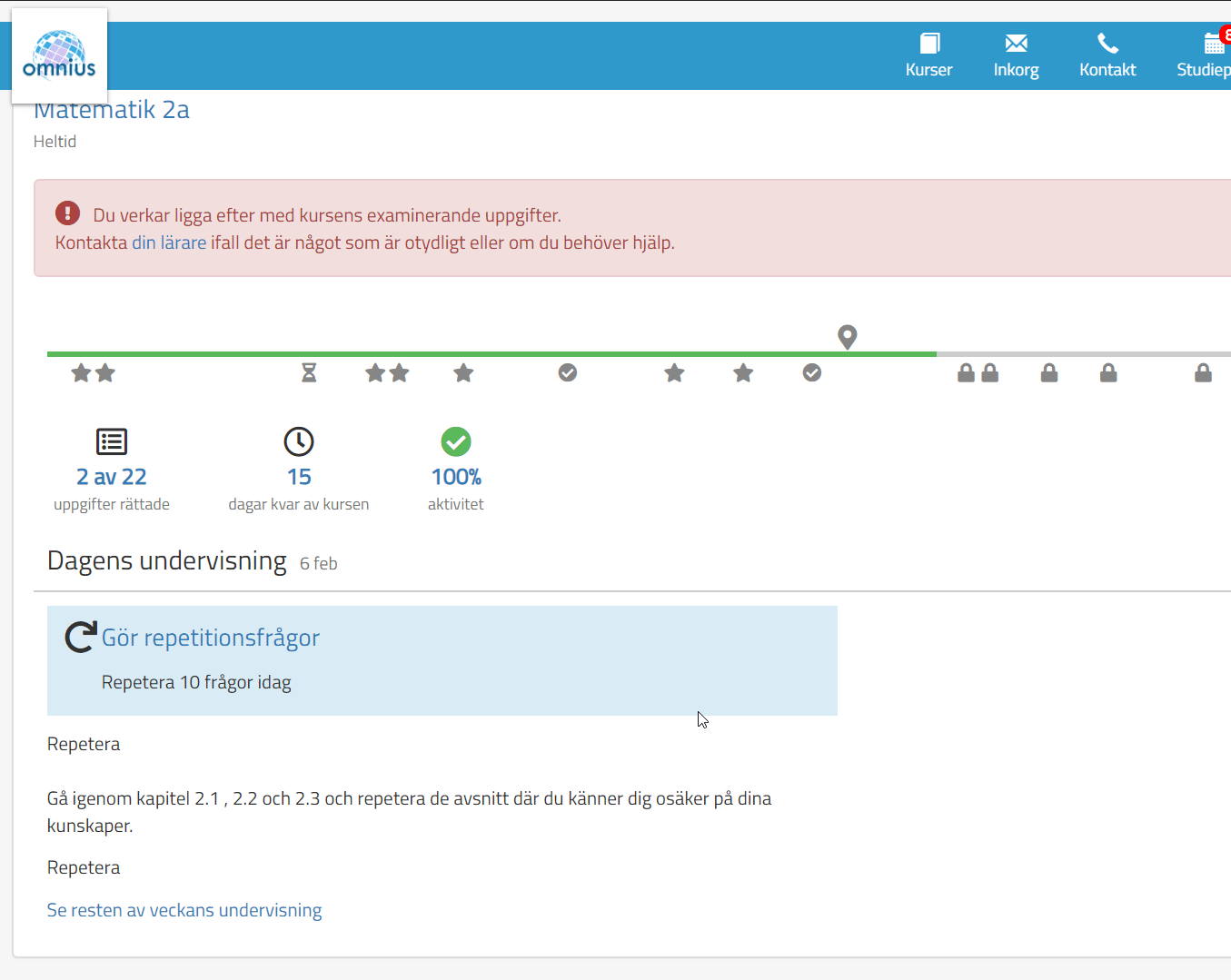The image size is (1231, 980).
Task: Click the hourglass icon on timeline
Action: 309,372
